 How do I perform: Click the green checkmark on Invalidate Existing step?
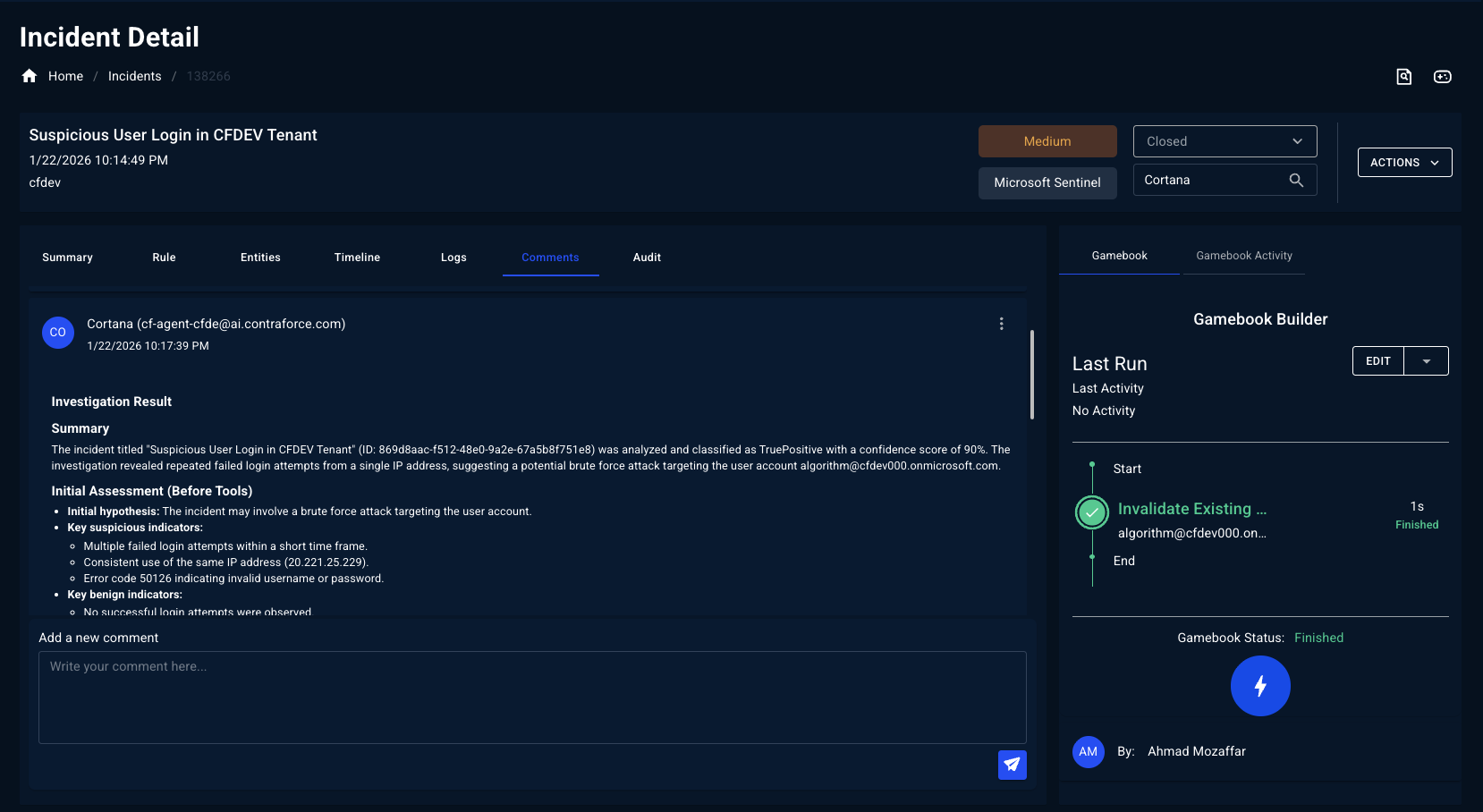(x=1091, y=512)
